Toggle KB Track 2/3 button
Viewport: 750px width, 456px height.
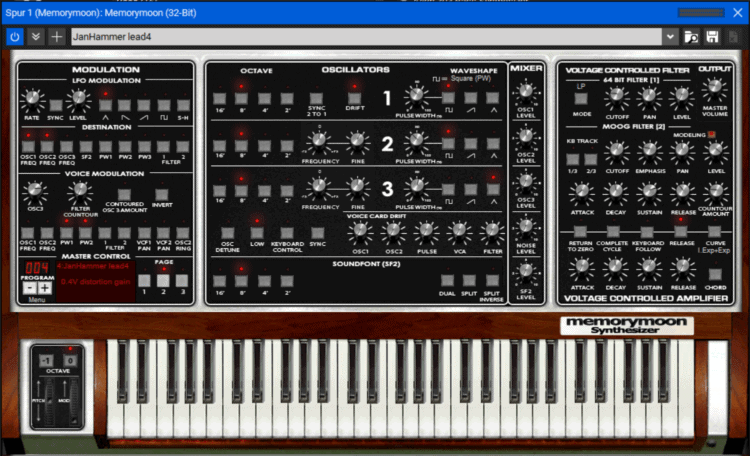591,159
